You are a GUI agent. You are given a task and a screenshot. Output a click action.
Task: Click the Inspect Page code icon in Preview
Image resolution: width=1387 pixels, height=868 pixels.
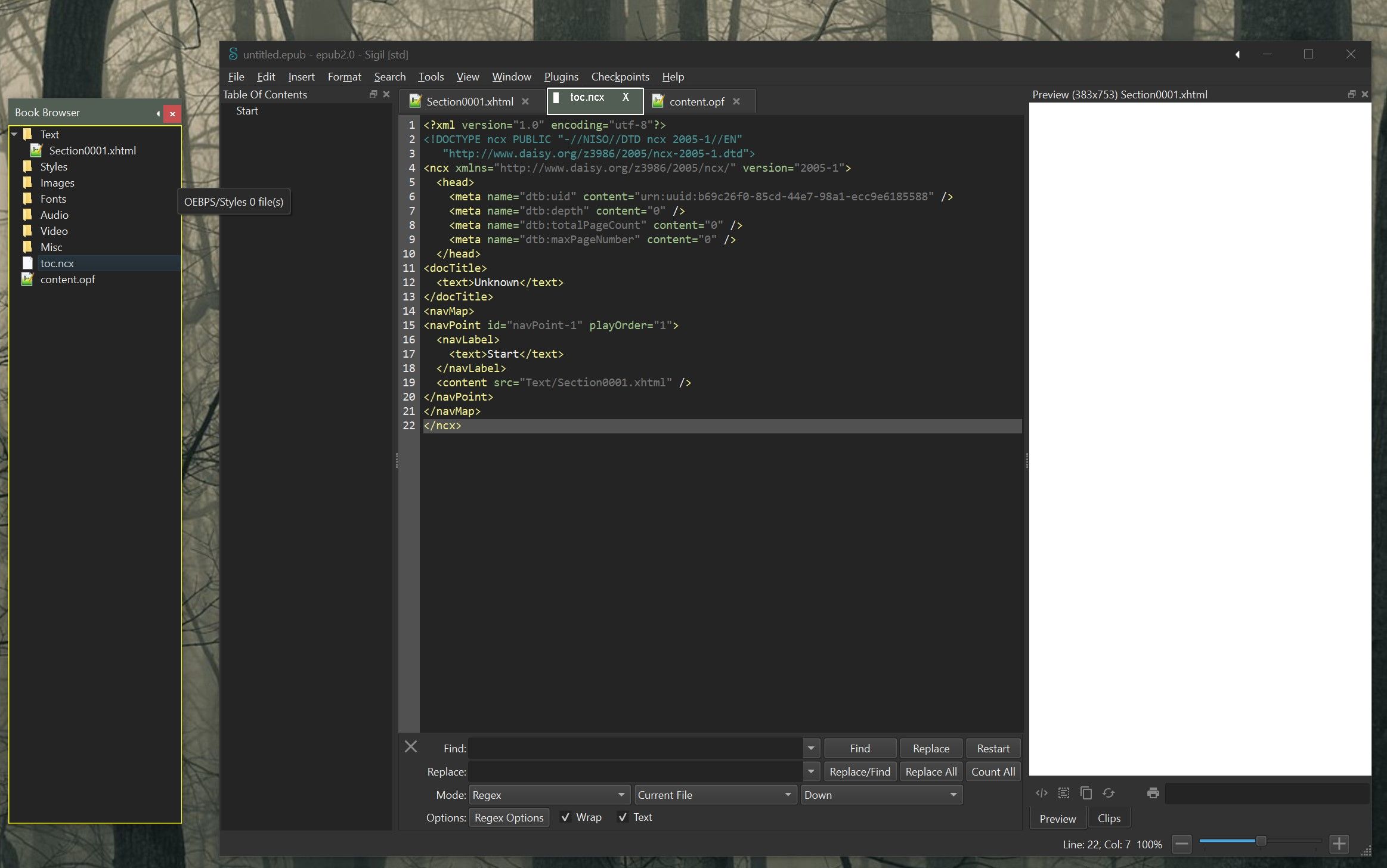coord(1041,793)
